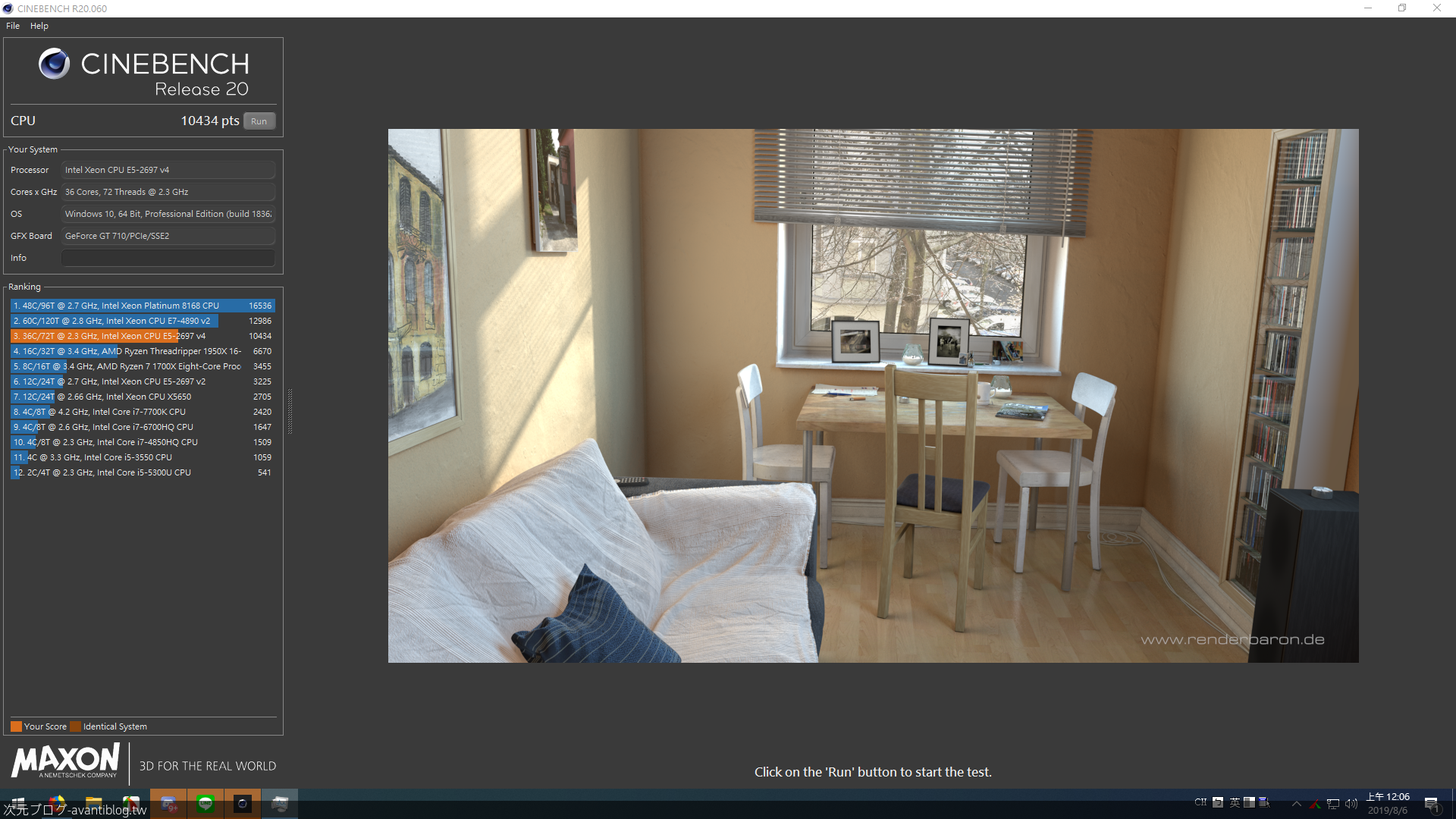Select ranking row 5 Ryzen 7 1700X
Viewport: 1456px width, 819px height.
(143, 366)
